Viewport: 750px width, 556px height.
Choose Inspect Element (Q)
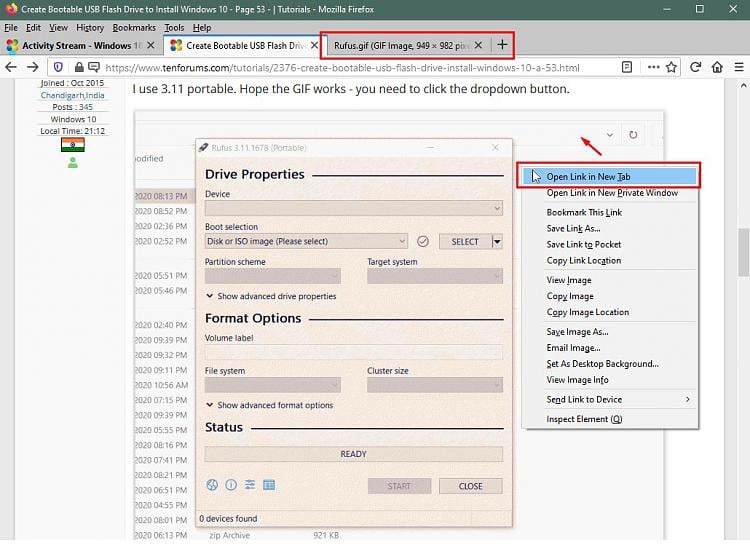pyautogui.click(x=610, y=419)
